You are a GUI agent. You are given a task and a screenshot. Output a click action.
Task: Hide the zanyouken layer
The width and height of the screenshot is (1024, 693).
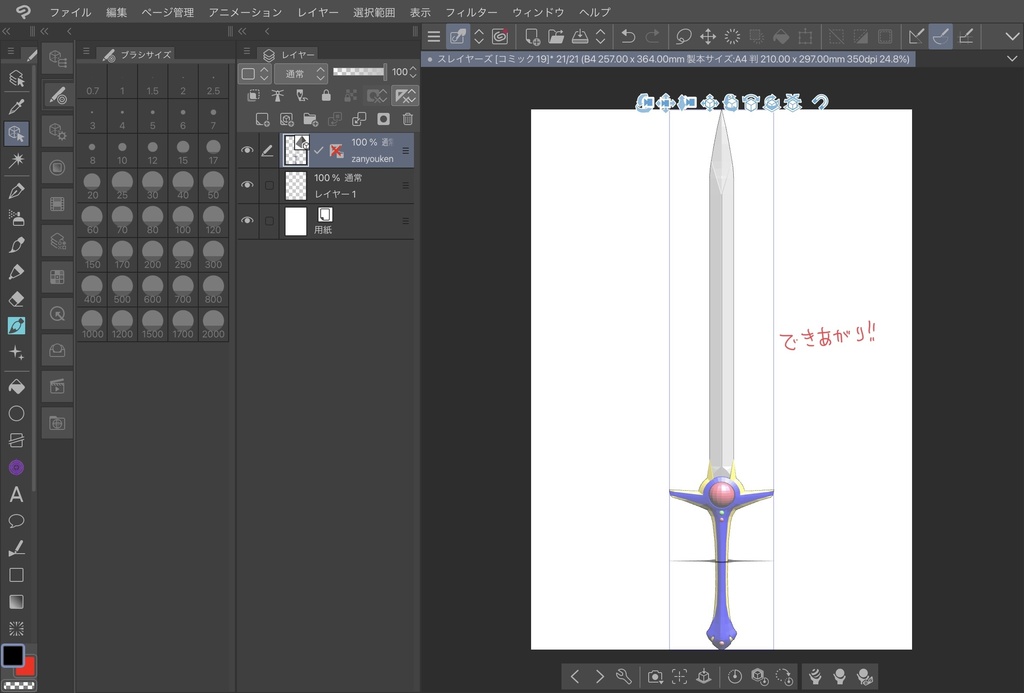(247, 151)
